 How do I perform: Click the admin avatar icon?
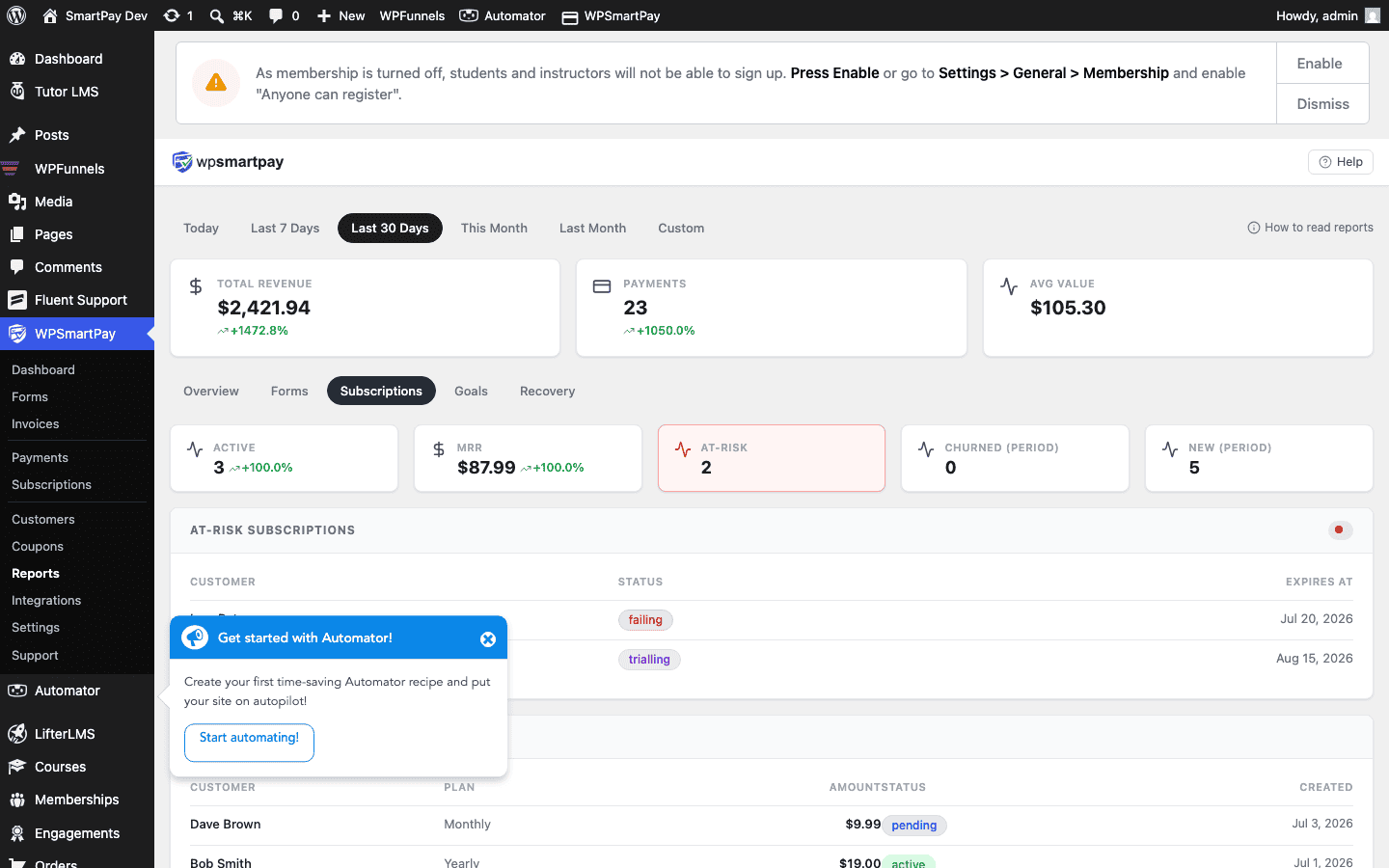1373,15
